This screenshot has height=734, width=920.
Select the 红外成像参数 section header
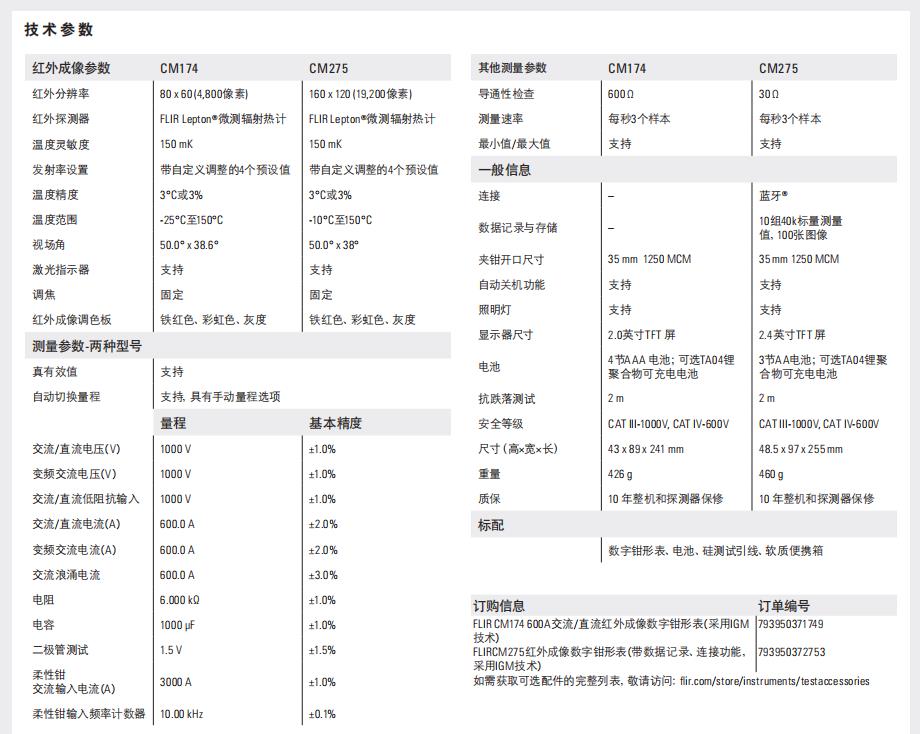pos(71,68)
